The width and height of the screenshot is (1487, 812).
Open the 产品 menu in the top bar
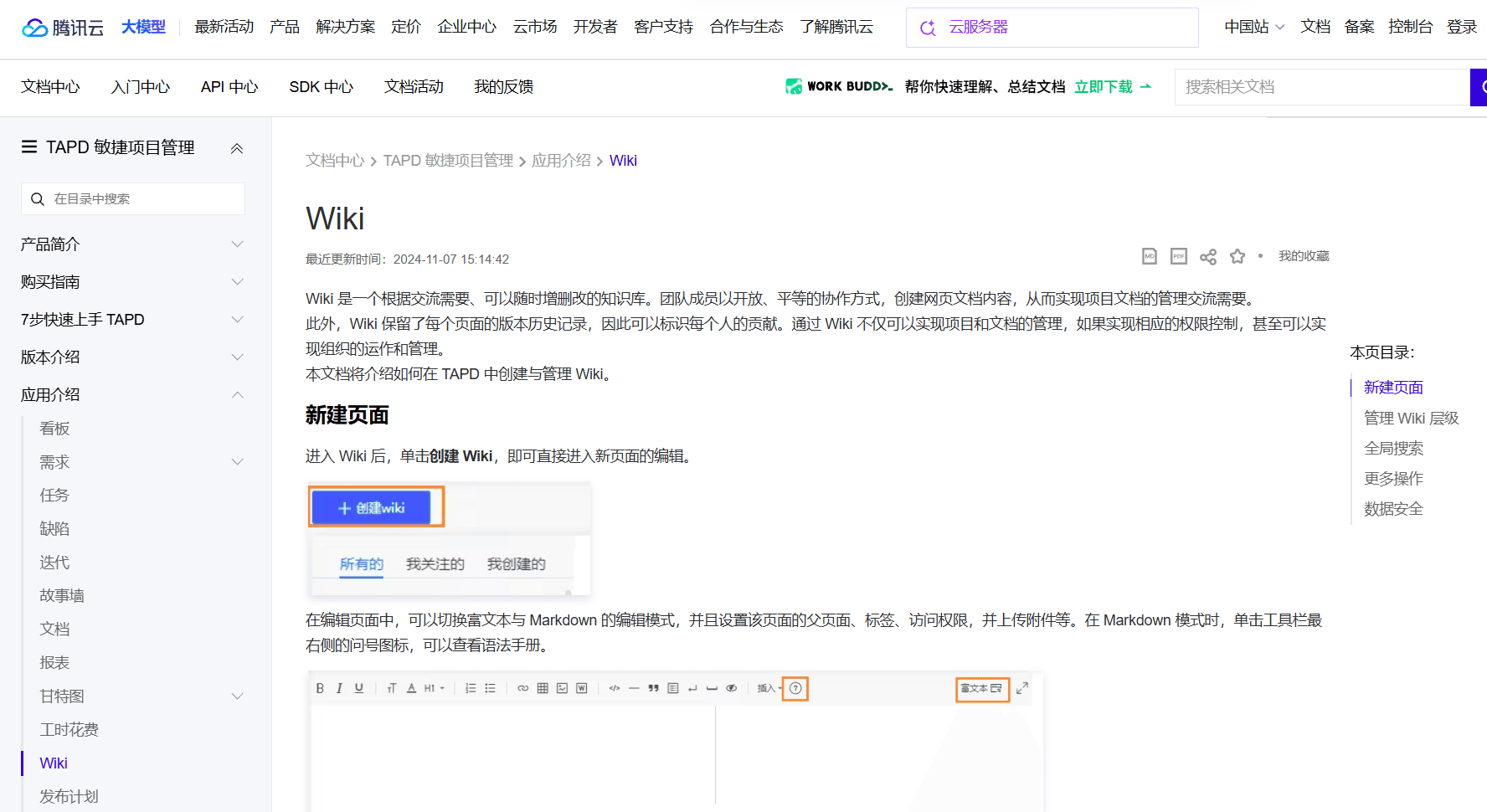pyautogui.click(x=285, y=27)
